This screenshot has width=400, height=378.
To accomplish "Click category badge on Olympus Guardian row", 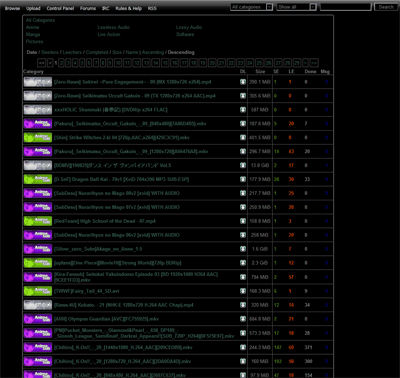I will 38,319.
